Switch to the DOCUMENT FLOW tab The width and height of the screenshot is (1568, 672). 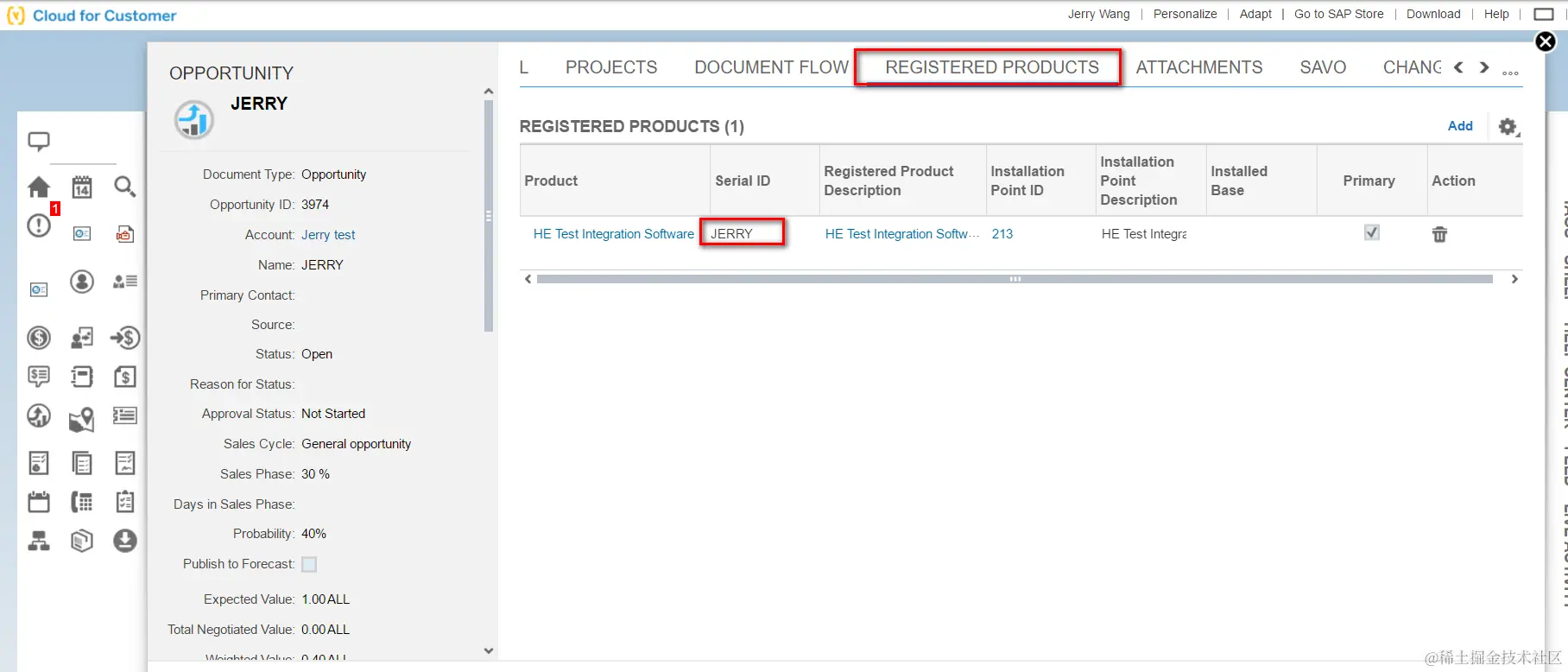(x=772, y=67)
